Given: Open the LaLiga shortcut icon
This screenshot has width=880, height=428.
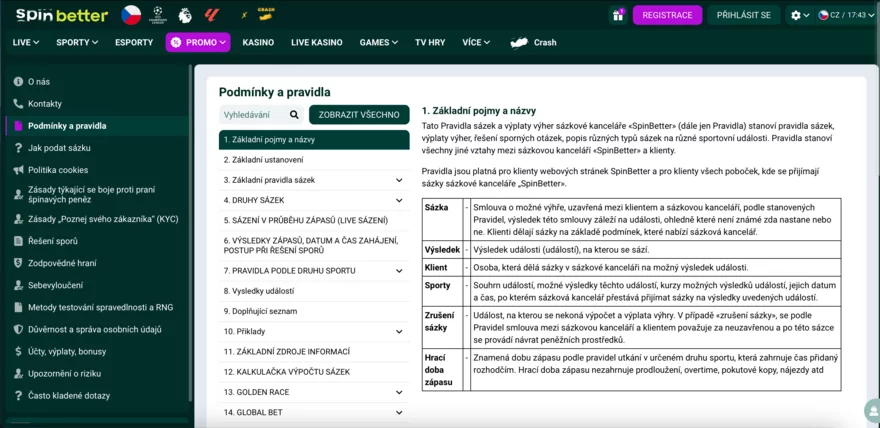Looking at the screenshot, I should tap(211, 15).
